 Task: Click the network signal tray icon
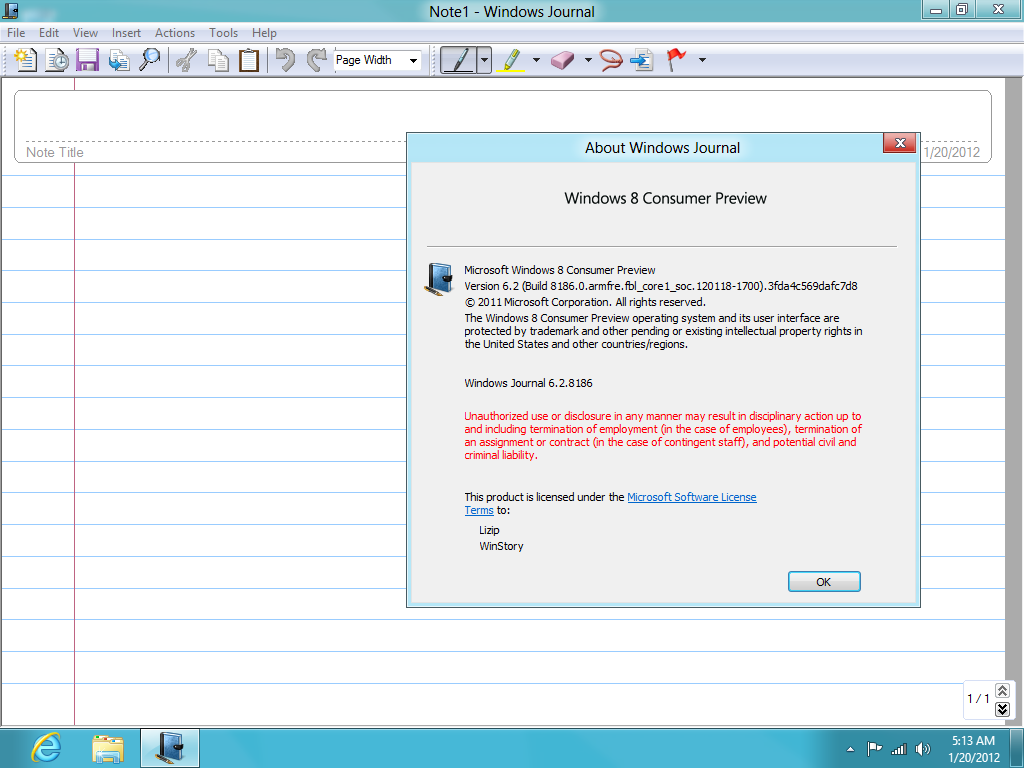tap(899, 749)
